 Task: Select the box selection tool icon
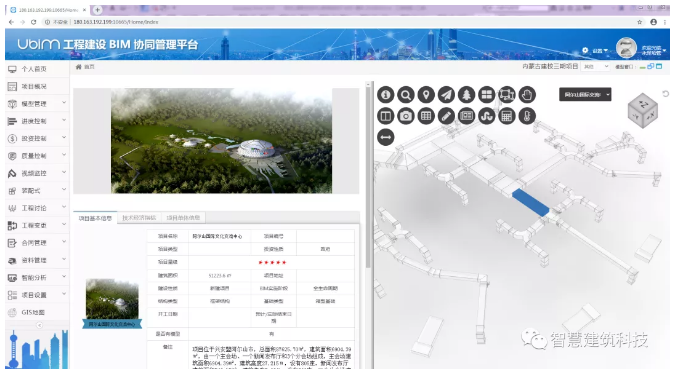(x=507, y=95)
